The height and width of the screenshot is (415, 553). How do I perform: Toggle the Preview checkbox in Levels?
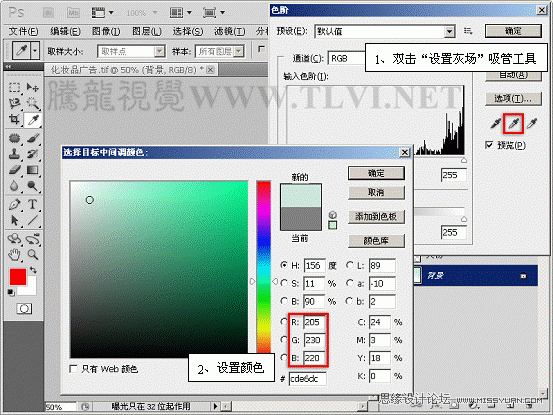click(x=489, y=145)
